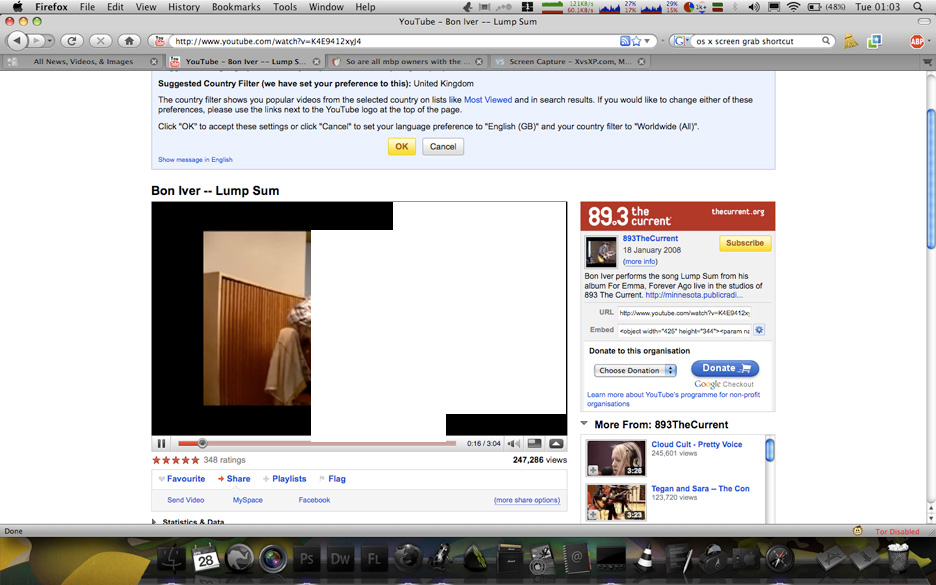
Task: Open the Bookmarks menu
Action: (x=236, y=7)
